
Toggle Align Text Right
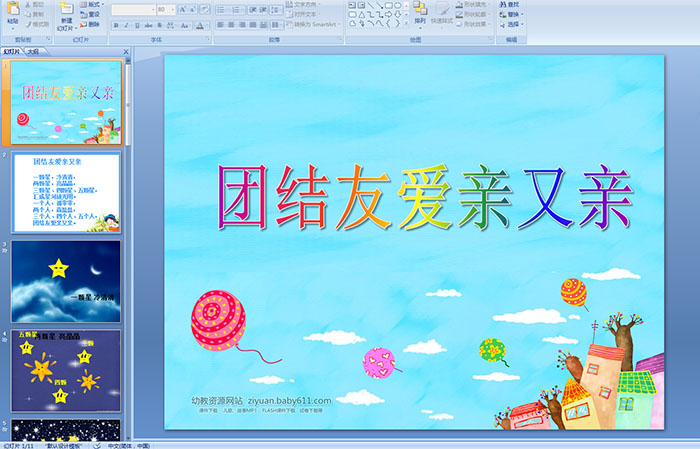242,25
